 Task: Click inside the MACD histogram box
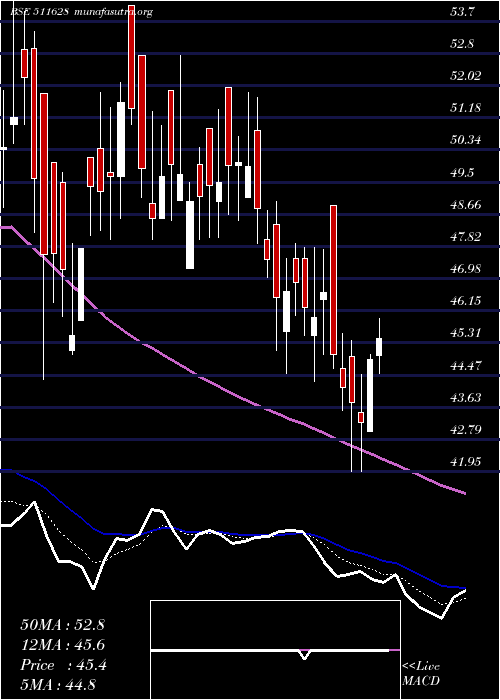pos(275,650)
